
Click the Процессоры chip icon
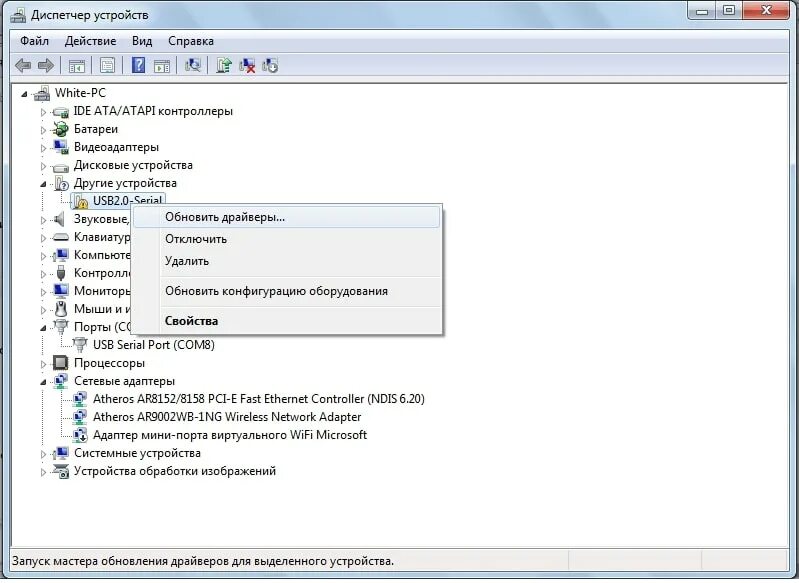point(61,363)
